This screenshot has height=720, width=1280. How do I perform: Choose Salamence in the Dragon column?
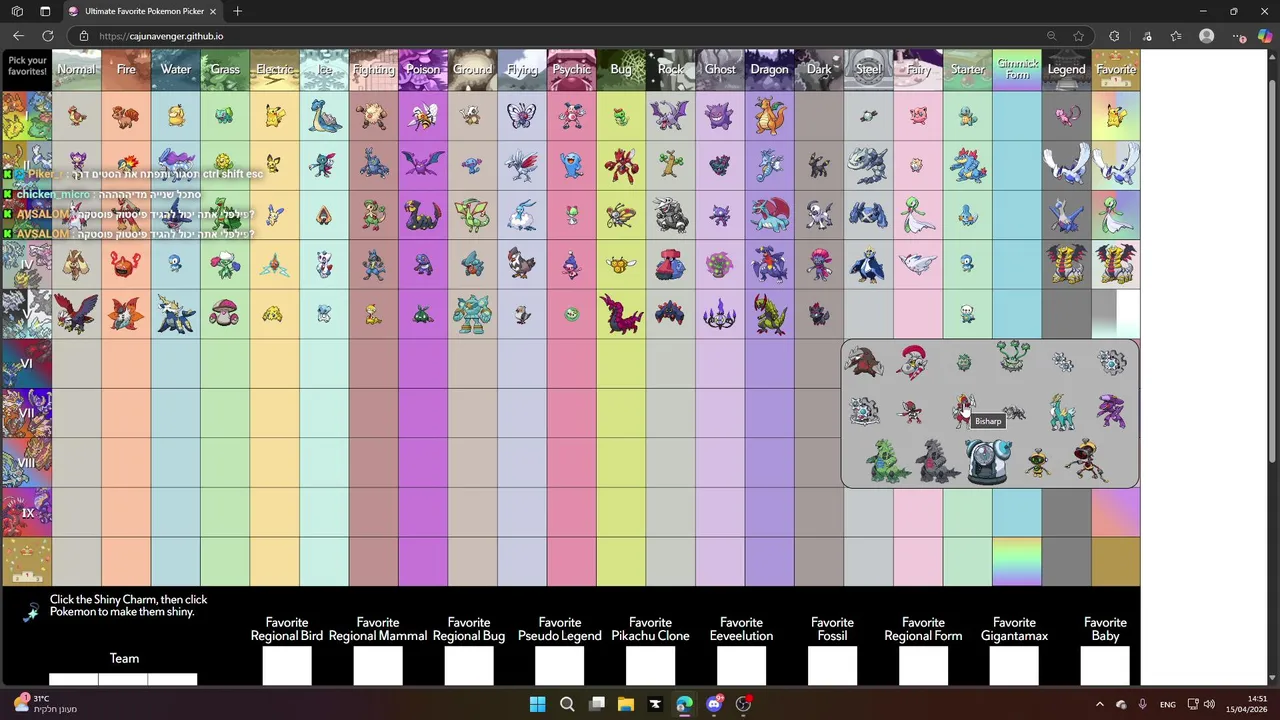coord(769,214)
